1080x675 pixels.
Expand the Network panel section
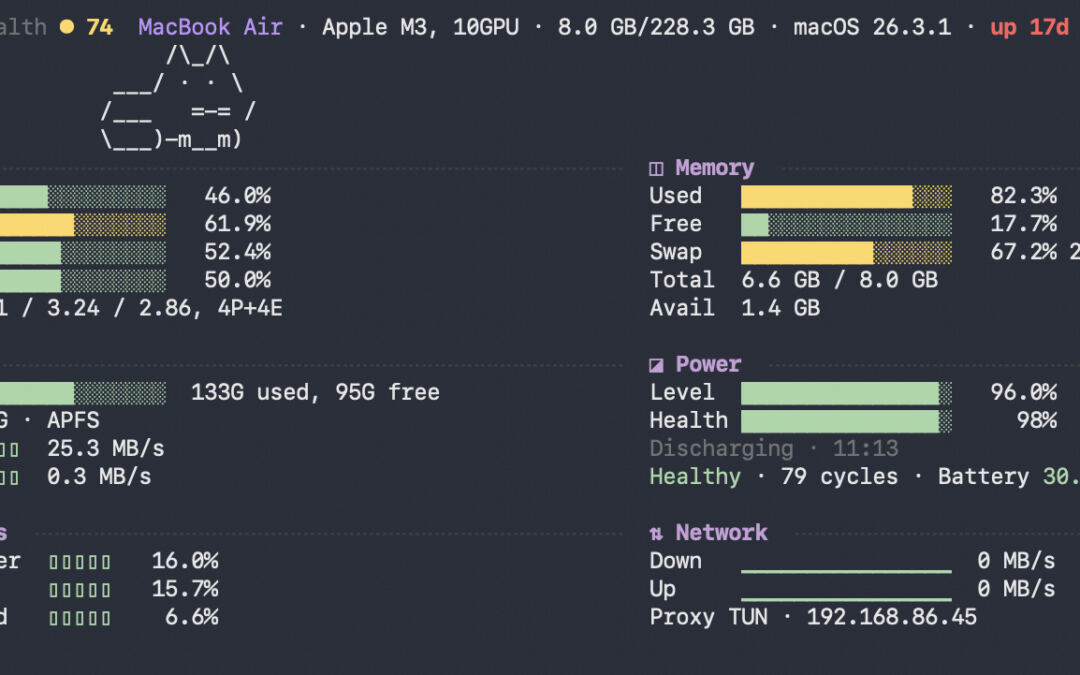[721, 532]
